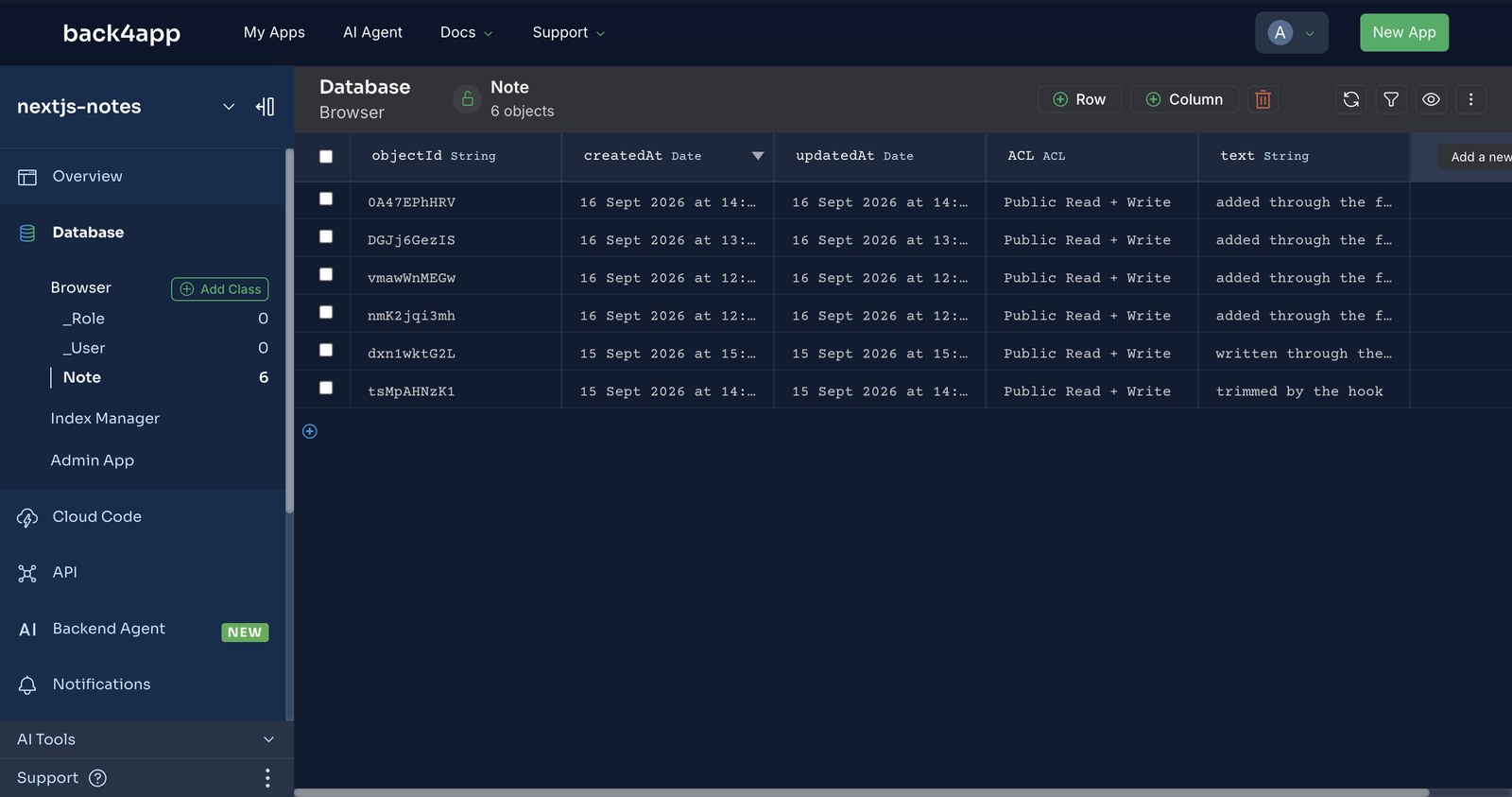Click the Backend Agent AI icon

click(27, 630)
